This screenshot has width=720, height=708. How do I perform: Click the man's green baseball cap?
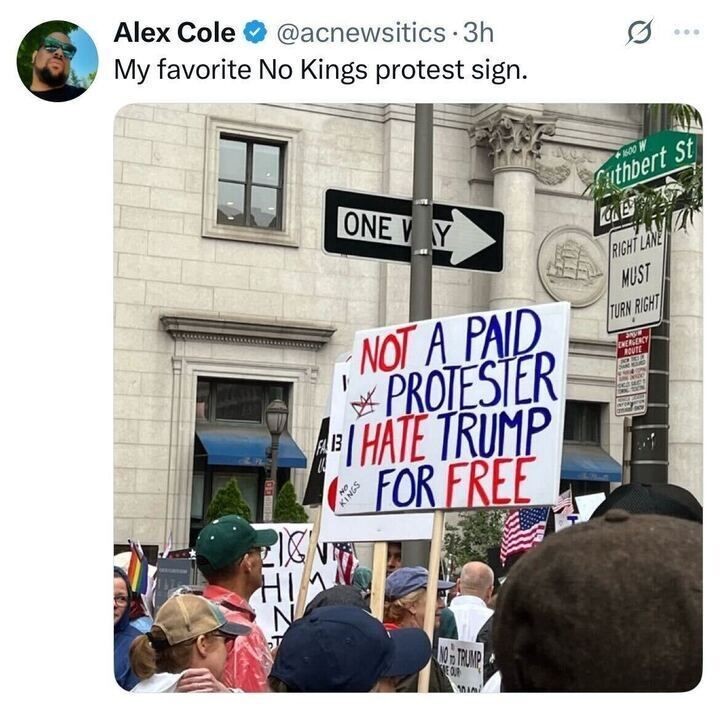coord(233,542)
